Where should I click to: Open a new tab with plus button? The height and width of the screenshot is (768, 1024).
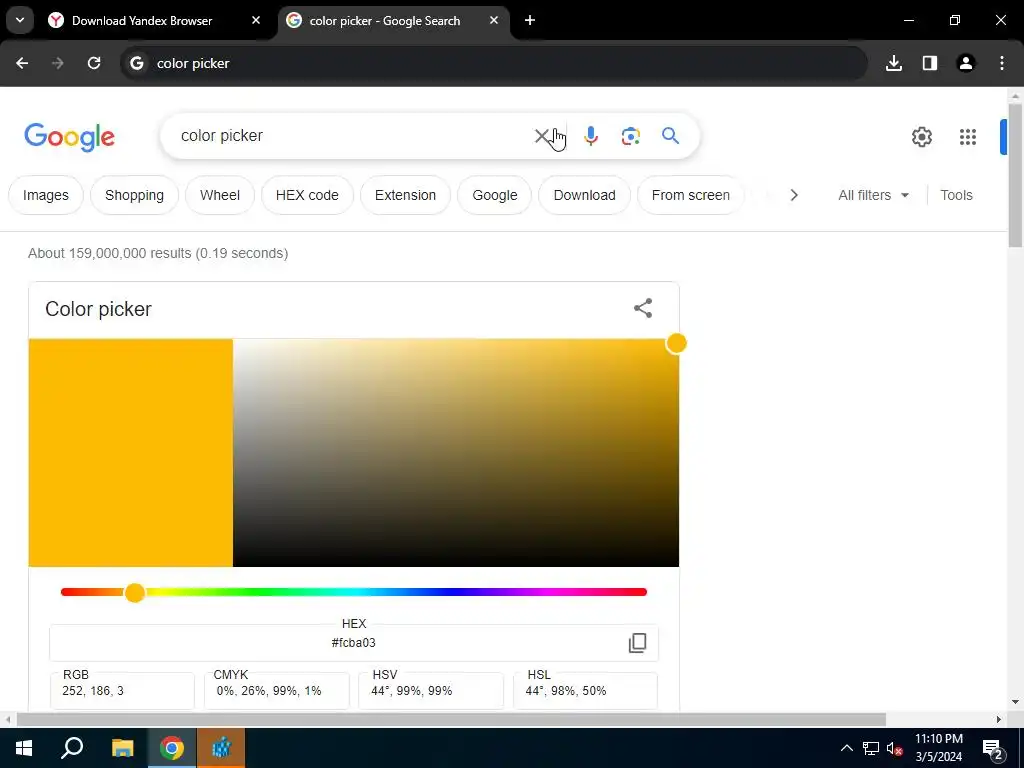point(530,20)
